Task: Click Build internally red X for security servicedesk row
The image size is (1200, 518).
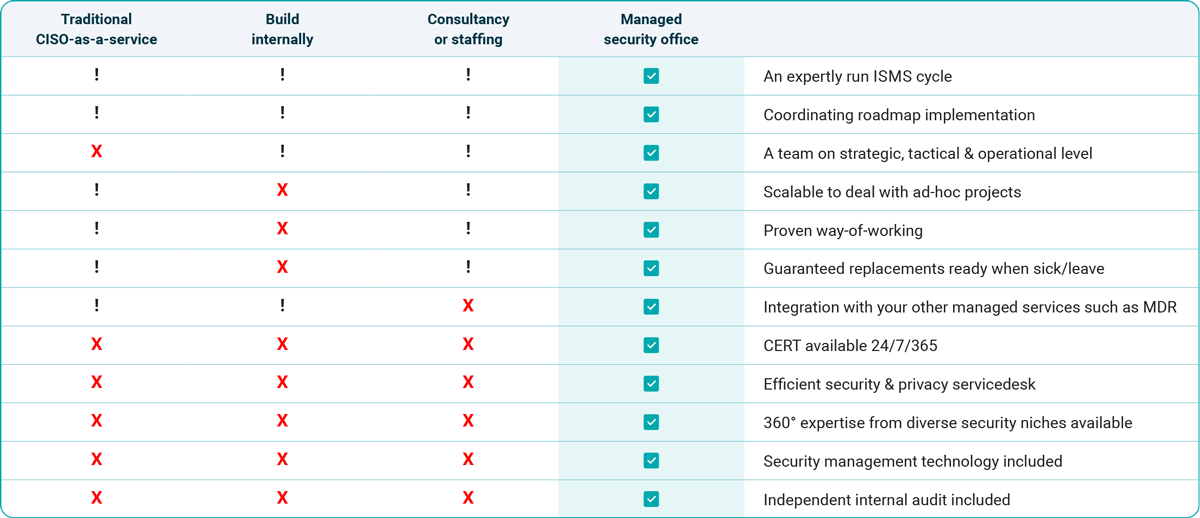Action: (282, 383)
